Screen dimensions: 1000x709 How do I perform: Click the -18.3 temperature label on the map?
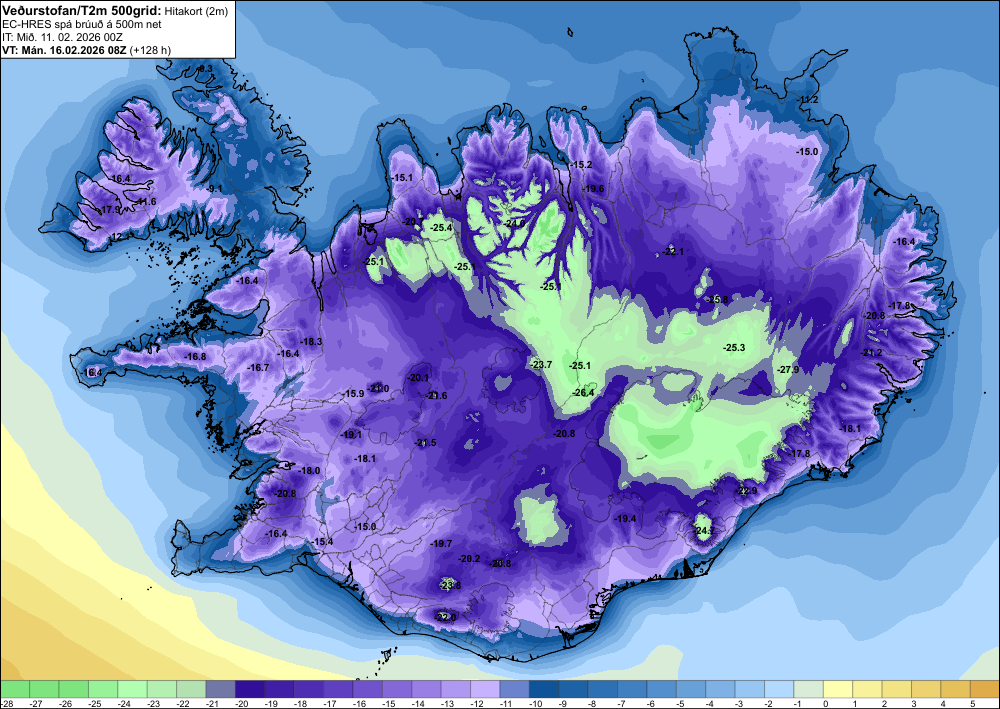click(x=312, y=342)
